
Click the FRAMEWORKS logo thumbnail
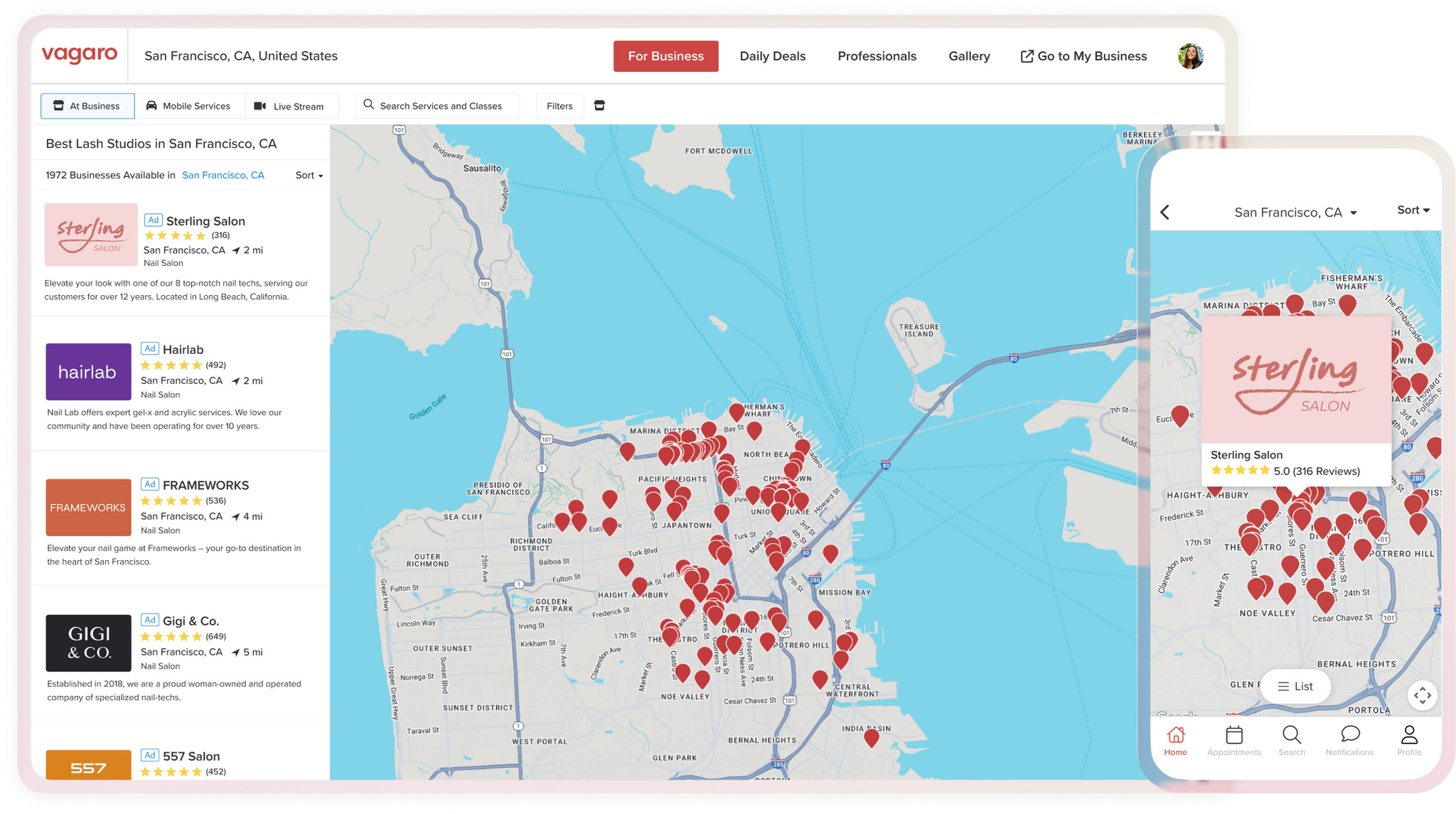coord(88,508)
